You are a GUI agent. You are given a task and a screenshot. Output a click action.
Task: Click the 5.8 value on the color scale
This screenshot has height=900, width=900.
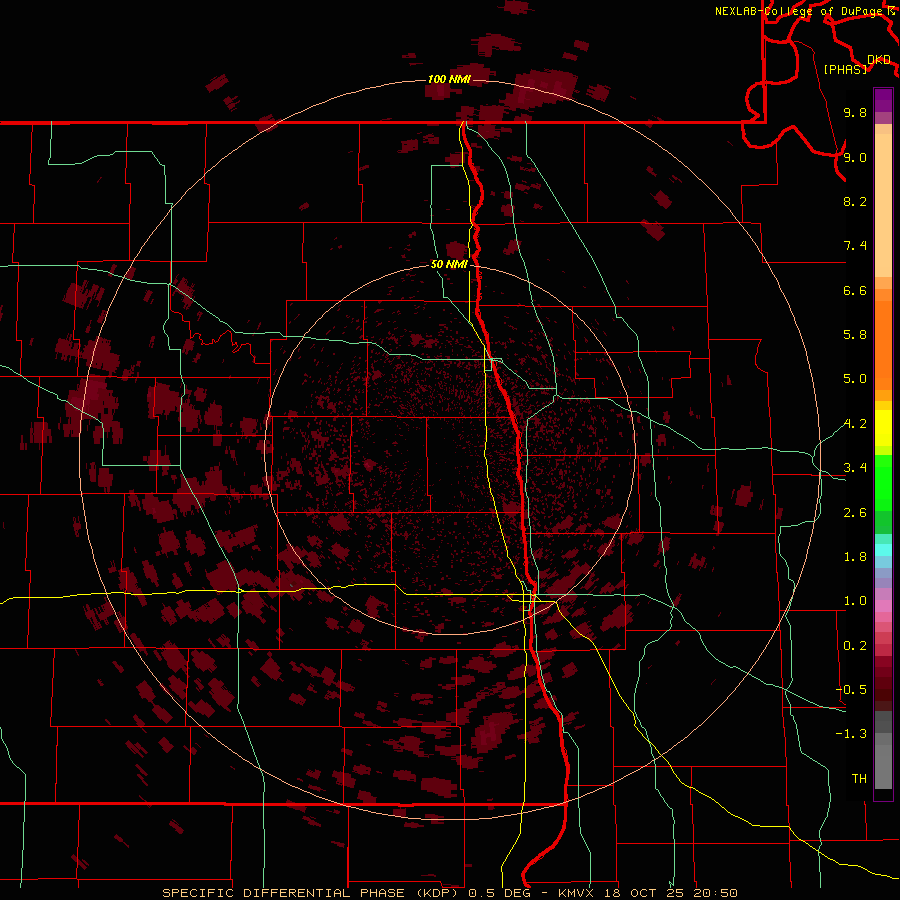(855, 335)
